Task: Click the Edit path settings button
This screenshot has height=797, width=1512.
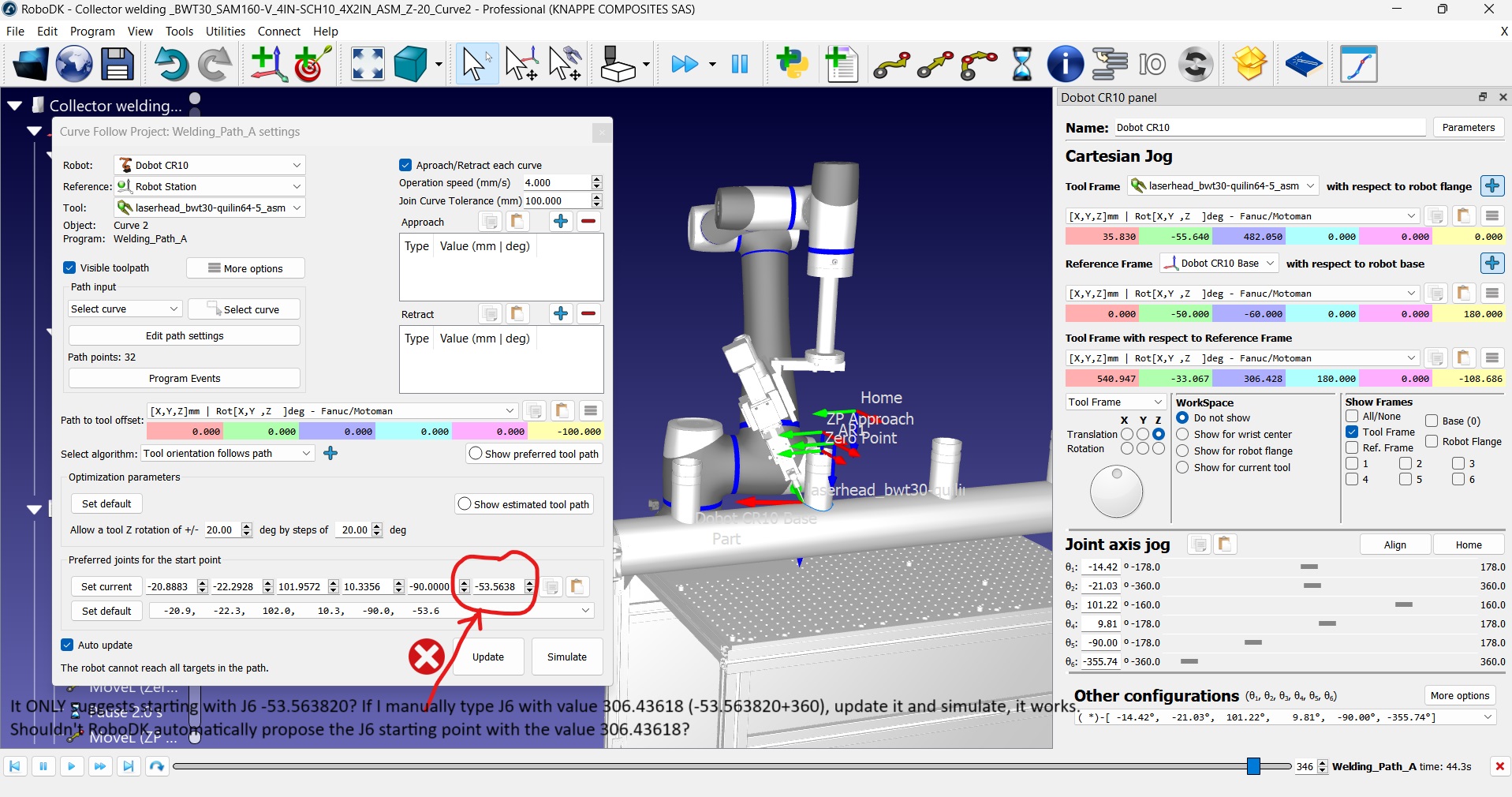Action: [x=185, y=335]
